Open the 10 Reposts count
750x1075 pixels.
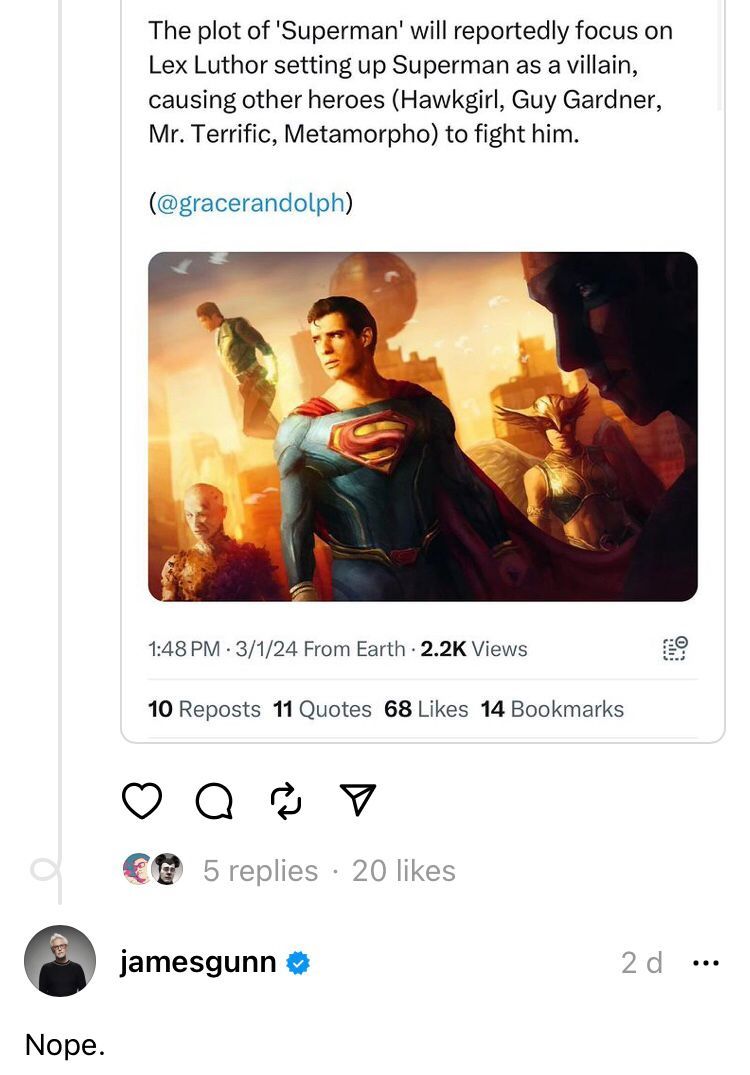pyautogui.click(x=204, y=709)
